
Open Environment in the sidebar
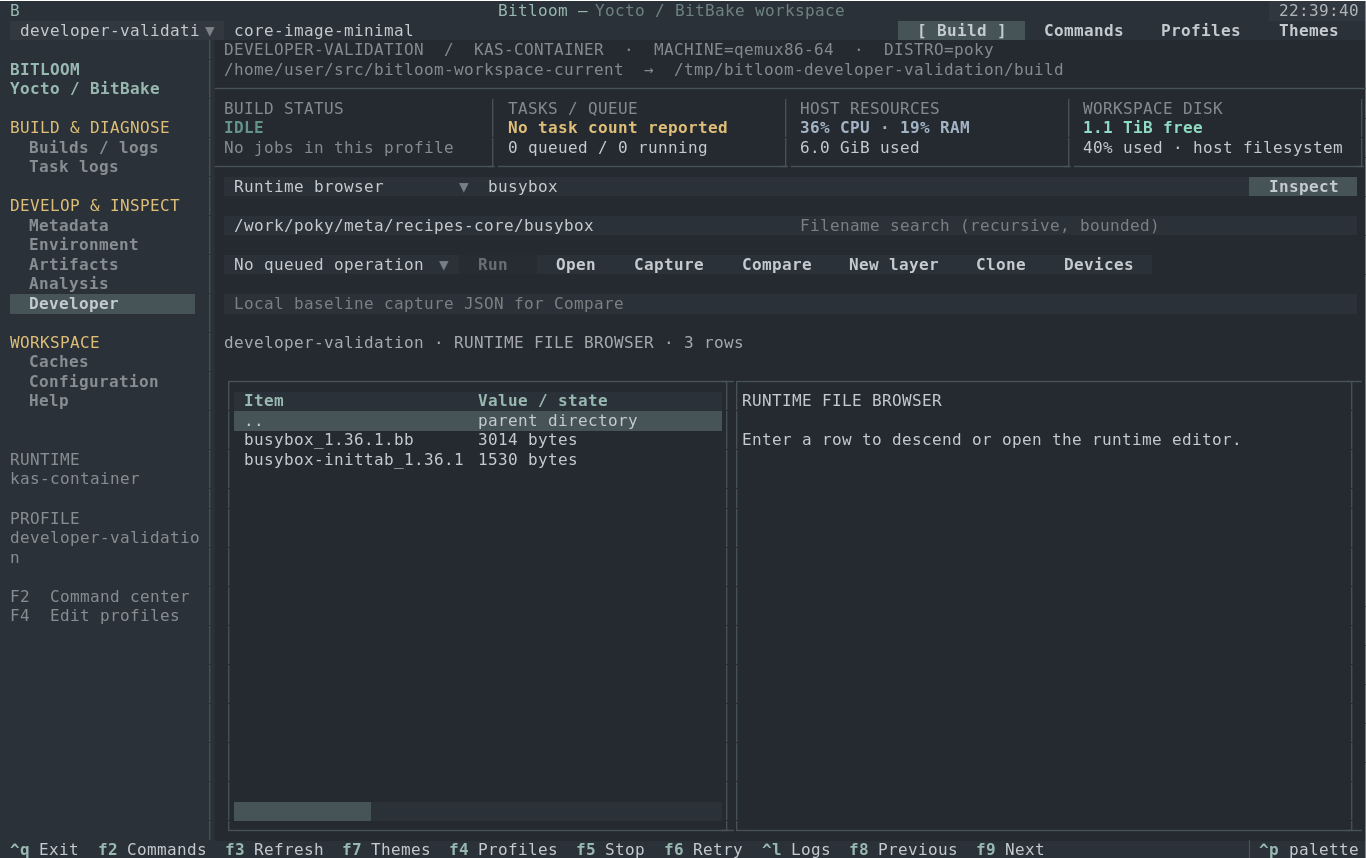point(83,244)
